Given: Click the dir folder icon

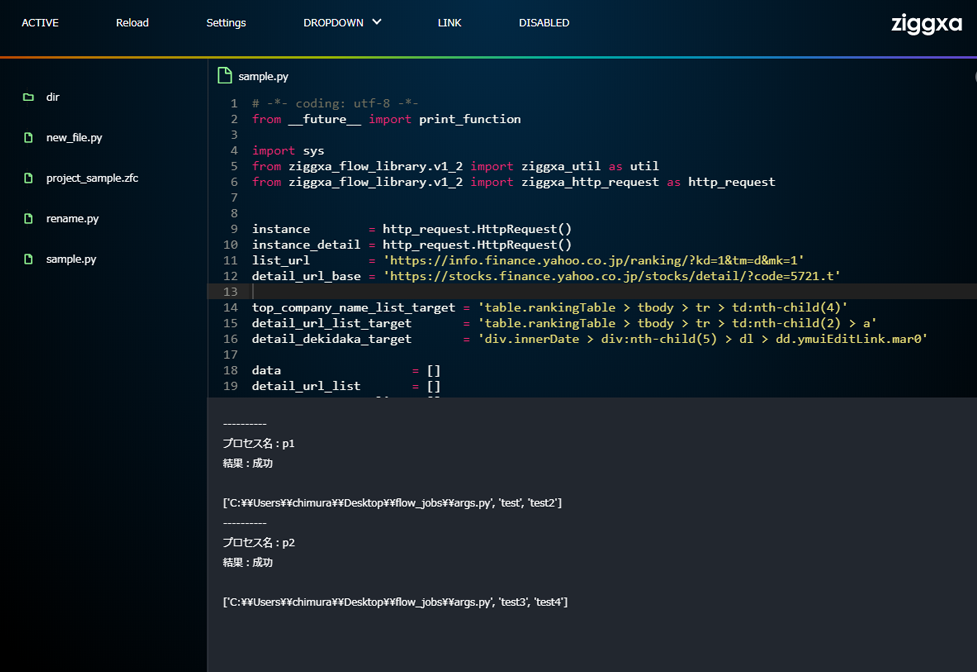Looking at the screenshot, I should click(x=28, y=97).
